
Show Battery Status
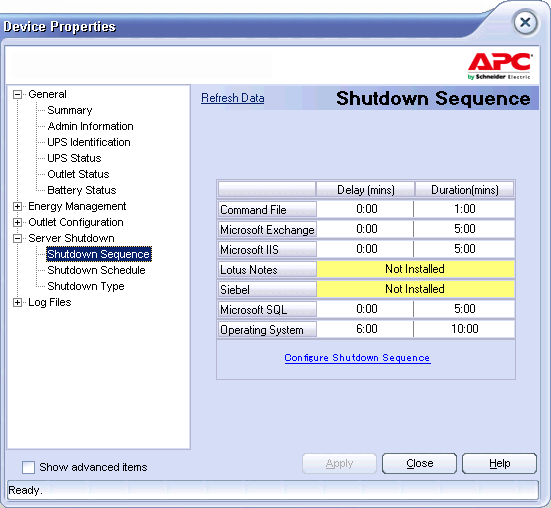pos(82,190)
